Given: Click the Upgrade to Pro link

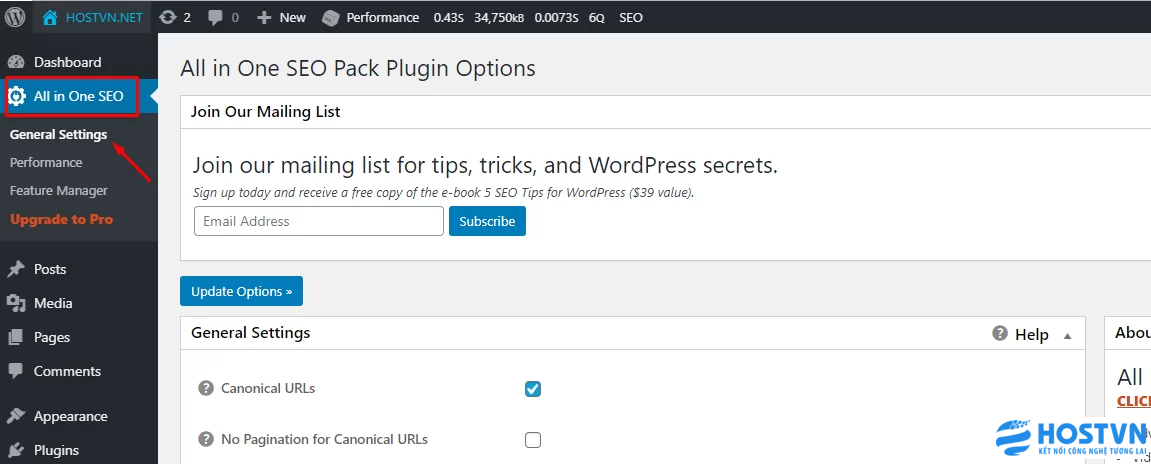Looking at the screenshot, I should [62, 220].
